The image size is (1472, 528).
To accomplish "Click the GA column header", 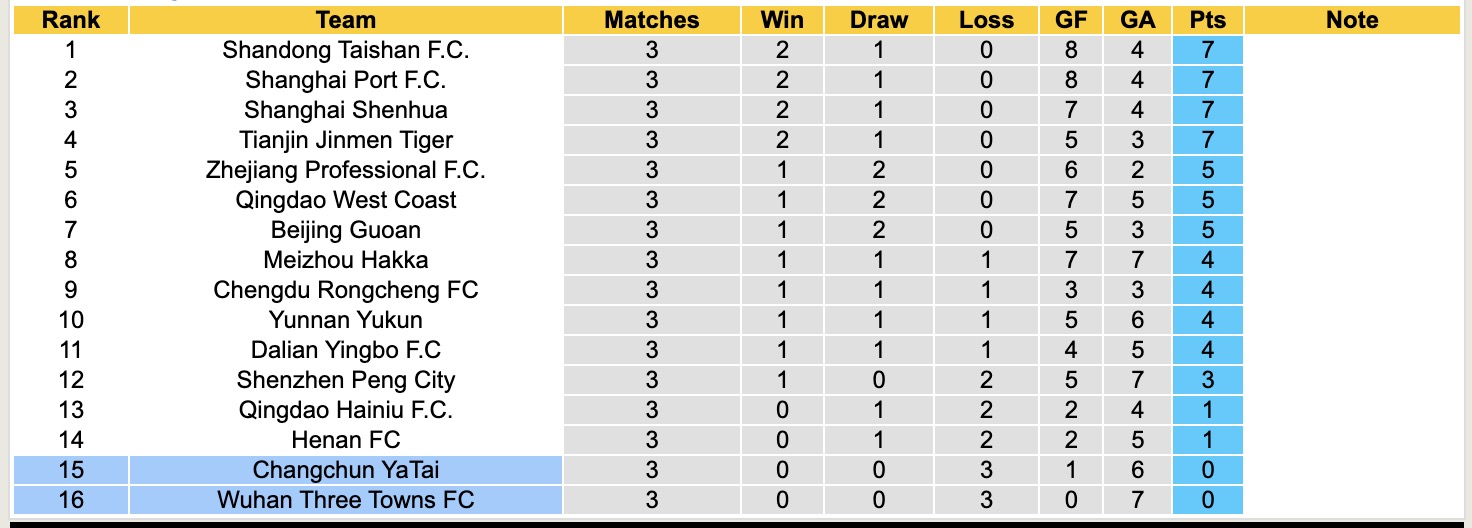I will (x=1138, y=20).
